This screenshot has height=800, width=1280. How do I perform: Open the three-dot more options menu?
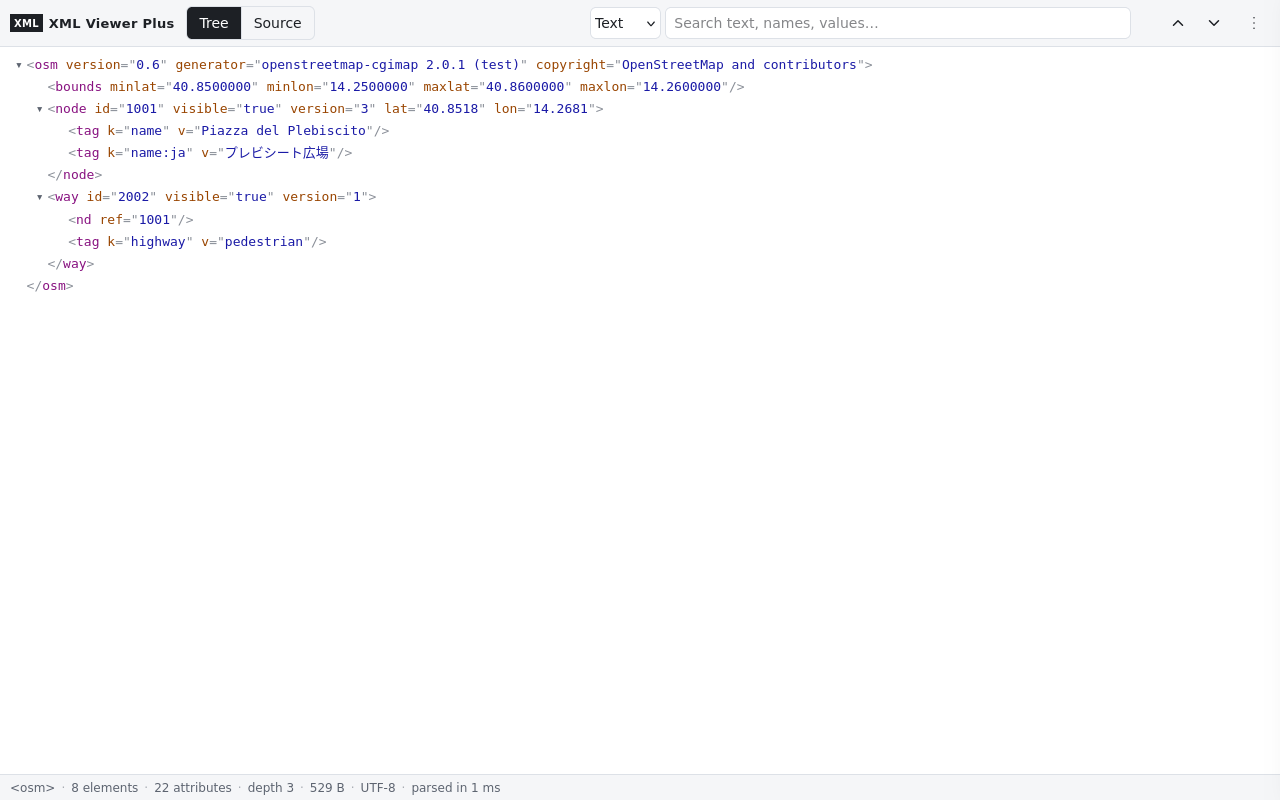click(x=1254, y=23)
